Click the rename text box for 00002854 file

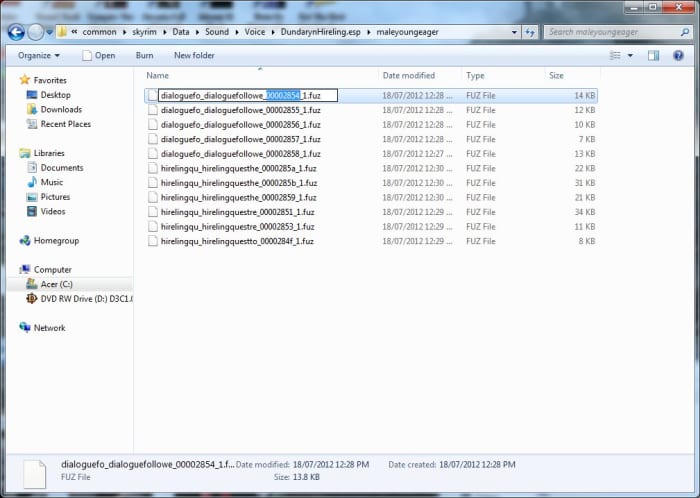(248, 95)
